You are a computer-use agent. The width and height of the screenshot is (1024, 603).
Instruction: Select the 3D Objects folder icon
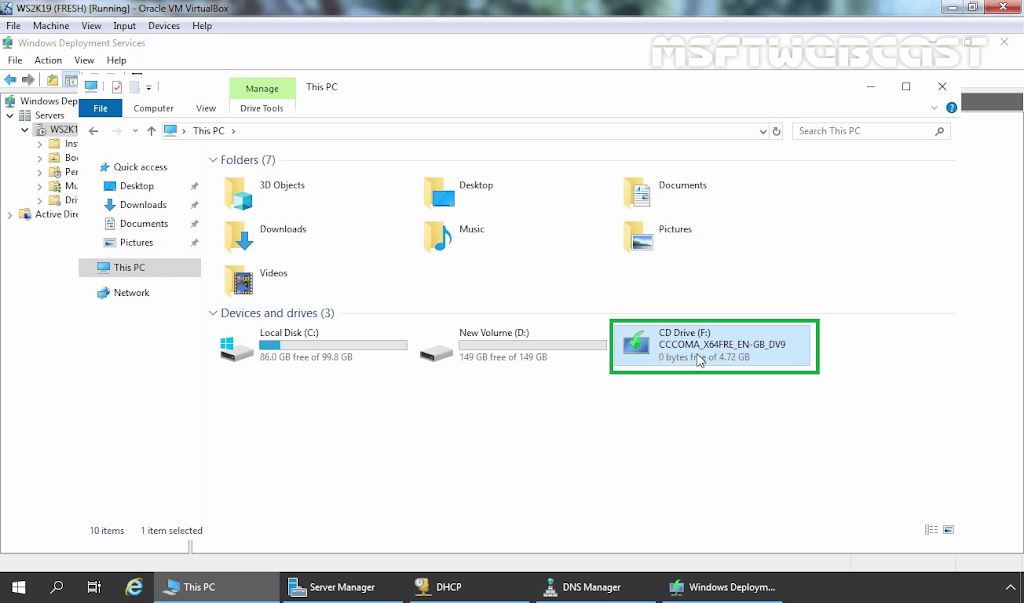(238, 193)
